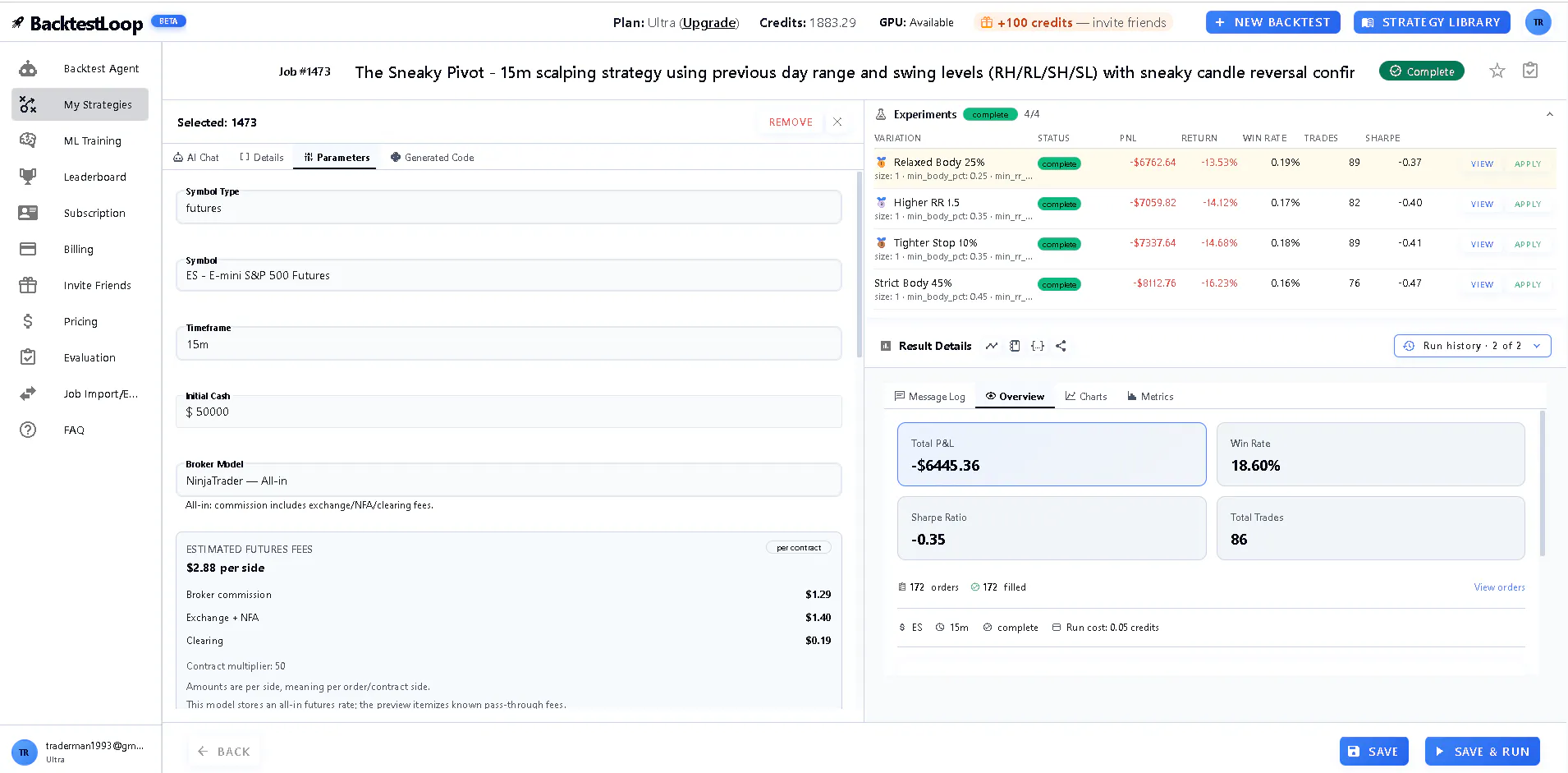Follow the Upgrade plan link
This screenshot has height=773, width=1568.
pyautogui.click(x=709, y=23)
